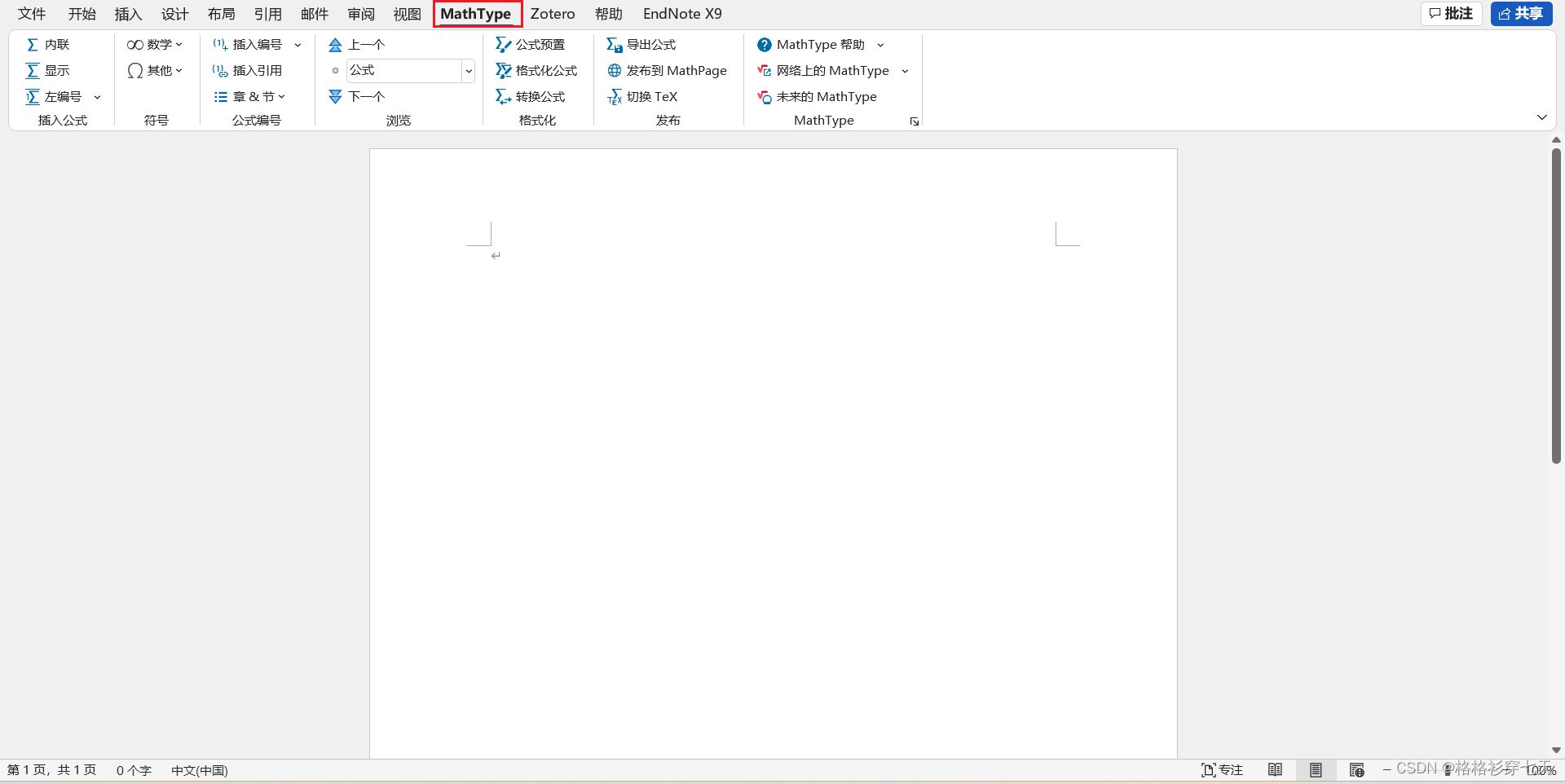Switch to the 邮件 tab

(x=314, y=14)
